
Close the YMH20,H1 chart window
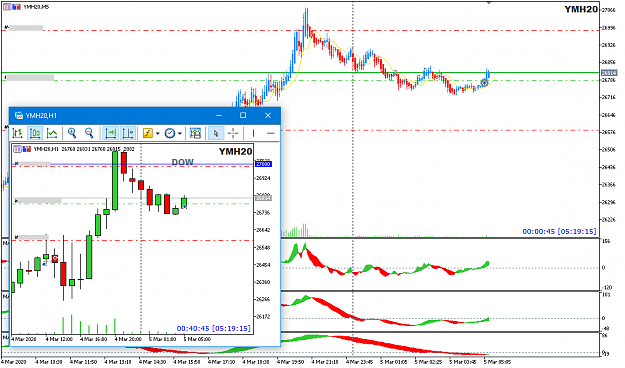pyautogui.click(x=268, y=115)
